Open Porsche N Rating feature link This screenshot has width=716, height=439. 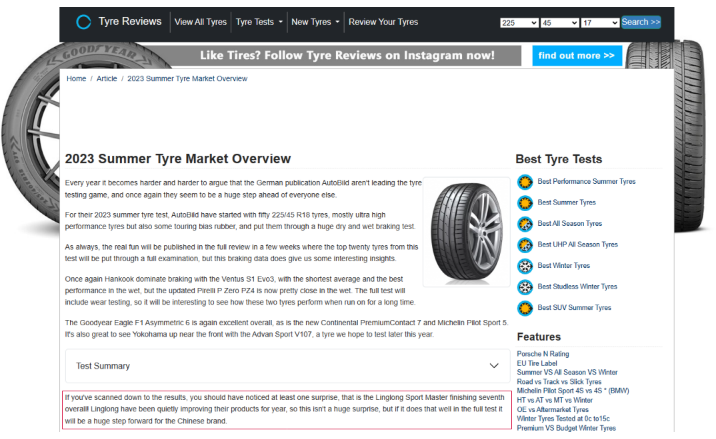[543, 354]
